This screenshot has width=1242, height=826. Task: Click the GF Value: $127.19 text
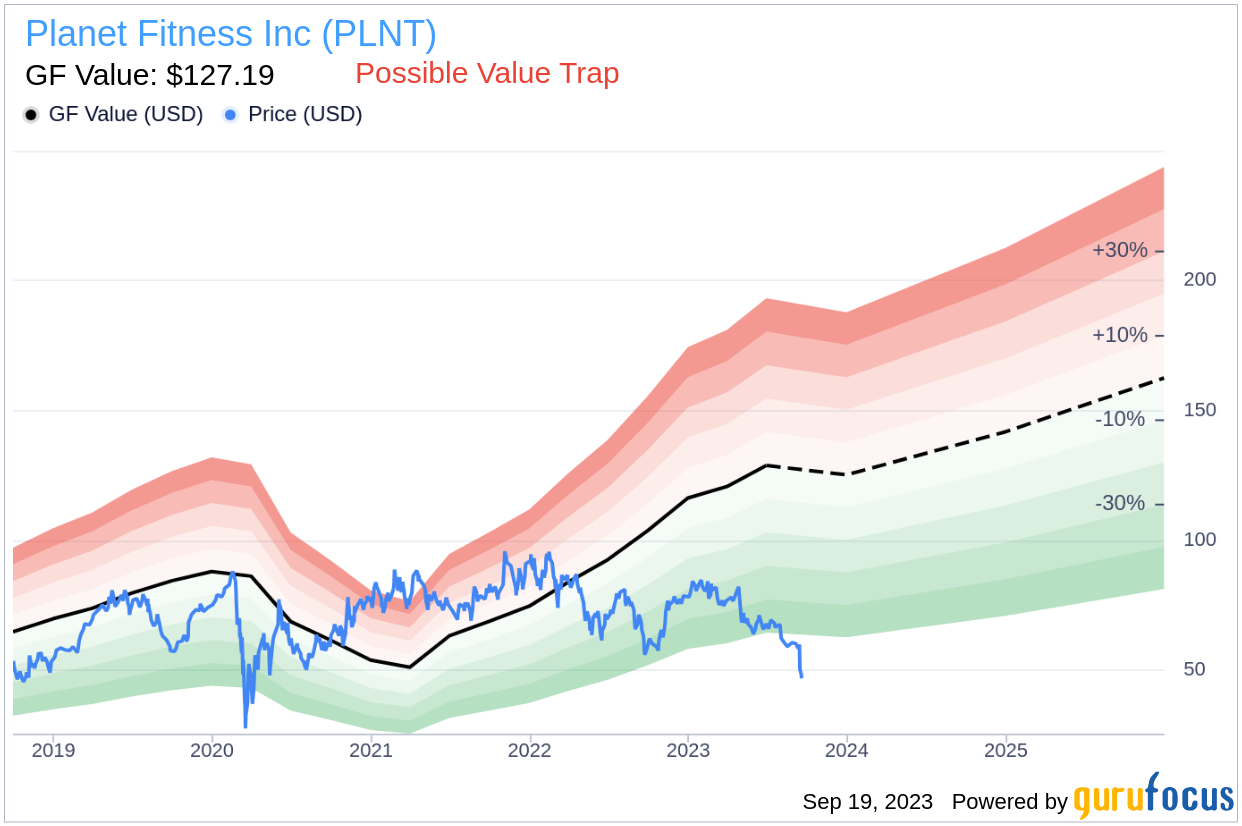(x=150, y=75)
